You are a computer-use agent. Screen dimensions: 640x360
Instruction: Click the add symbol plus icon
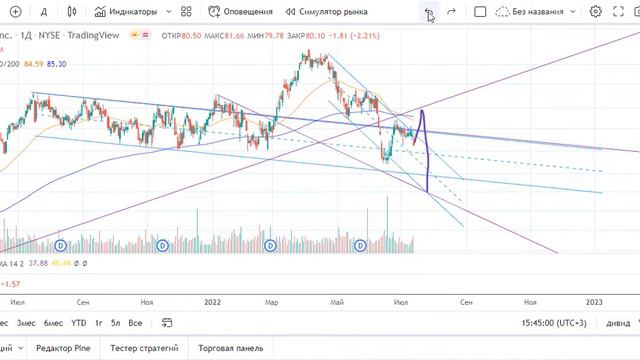click(16, 12)
